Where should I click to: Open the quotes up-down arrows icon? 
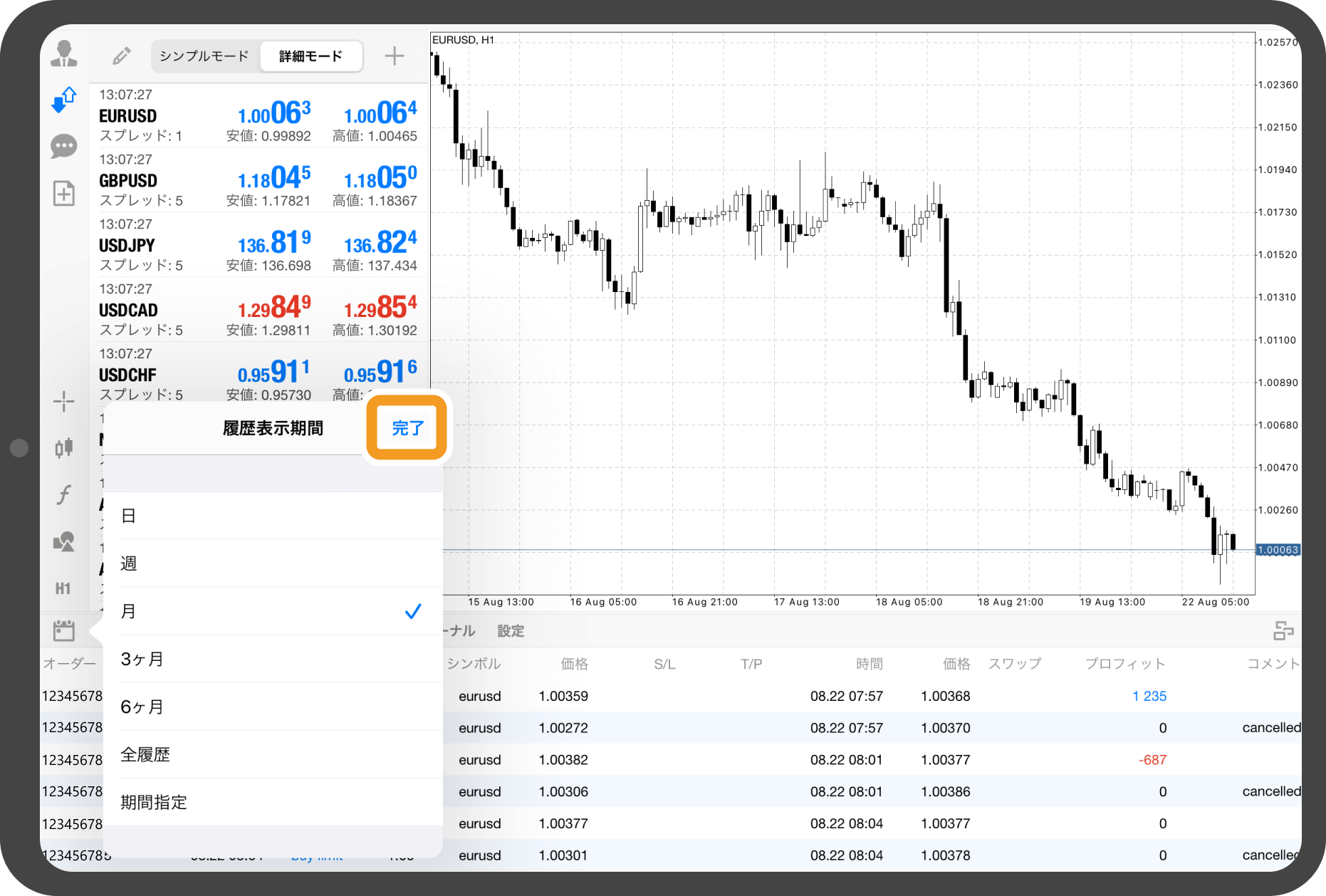tap(64, 100)
